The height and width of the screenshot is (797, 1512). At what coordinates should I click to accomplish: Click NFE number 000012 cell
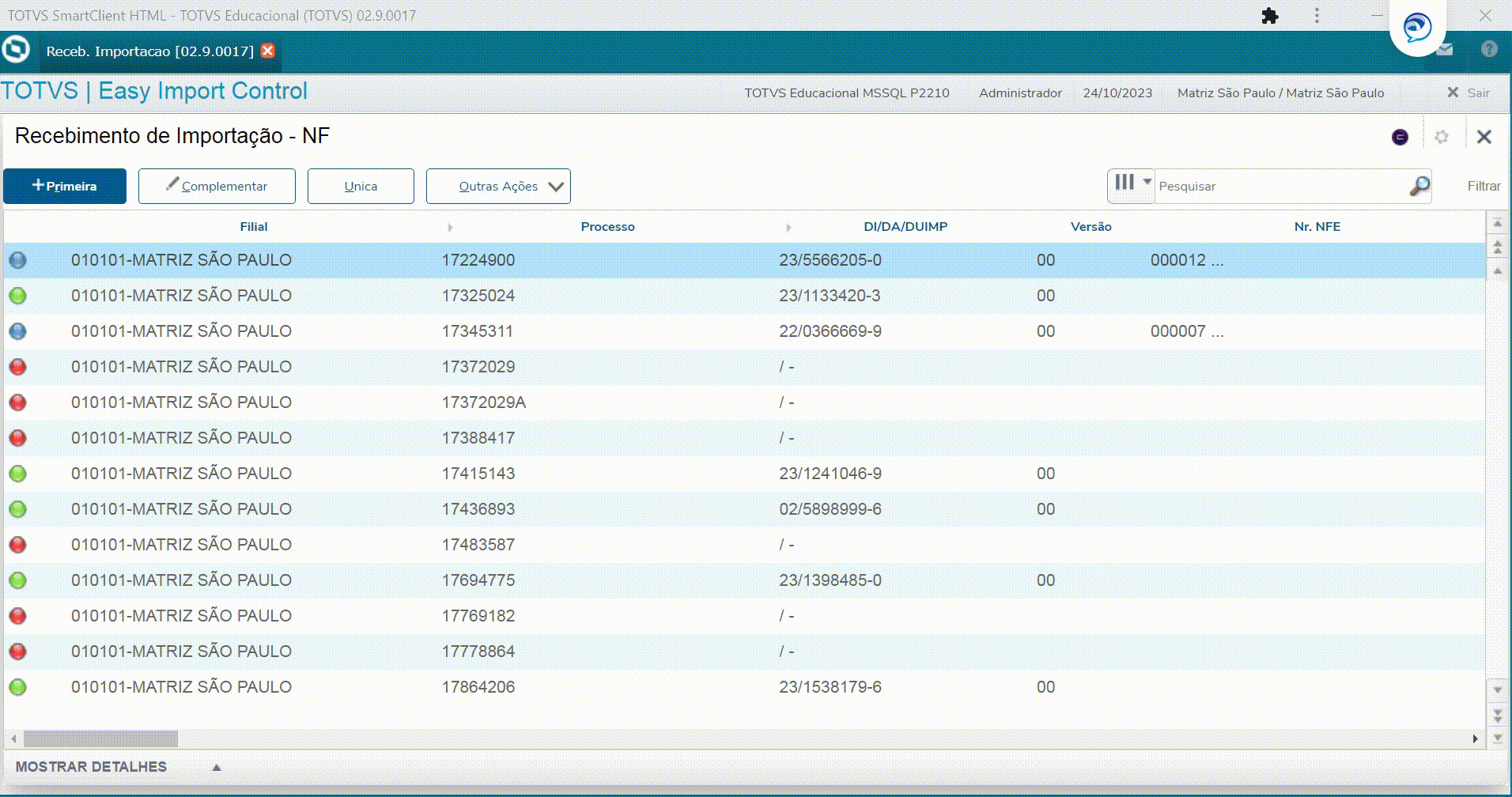tap(1186, 260)
